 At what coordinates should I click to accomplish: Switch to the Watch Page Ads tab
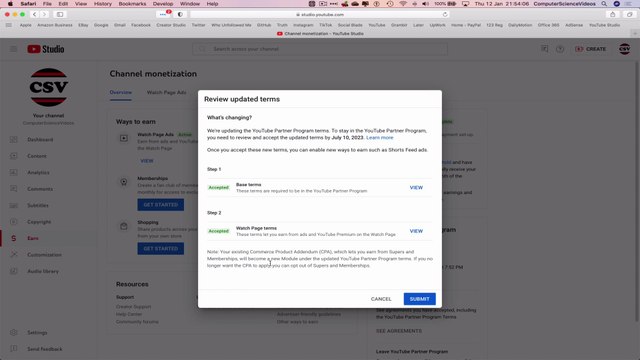coord(167,93)
